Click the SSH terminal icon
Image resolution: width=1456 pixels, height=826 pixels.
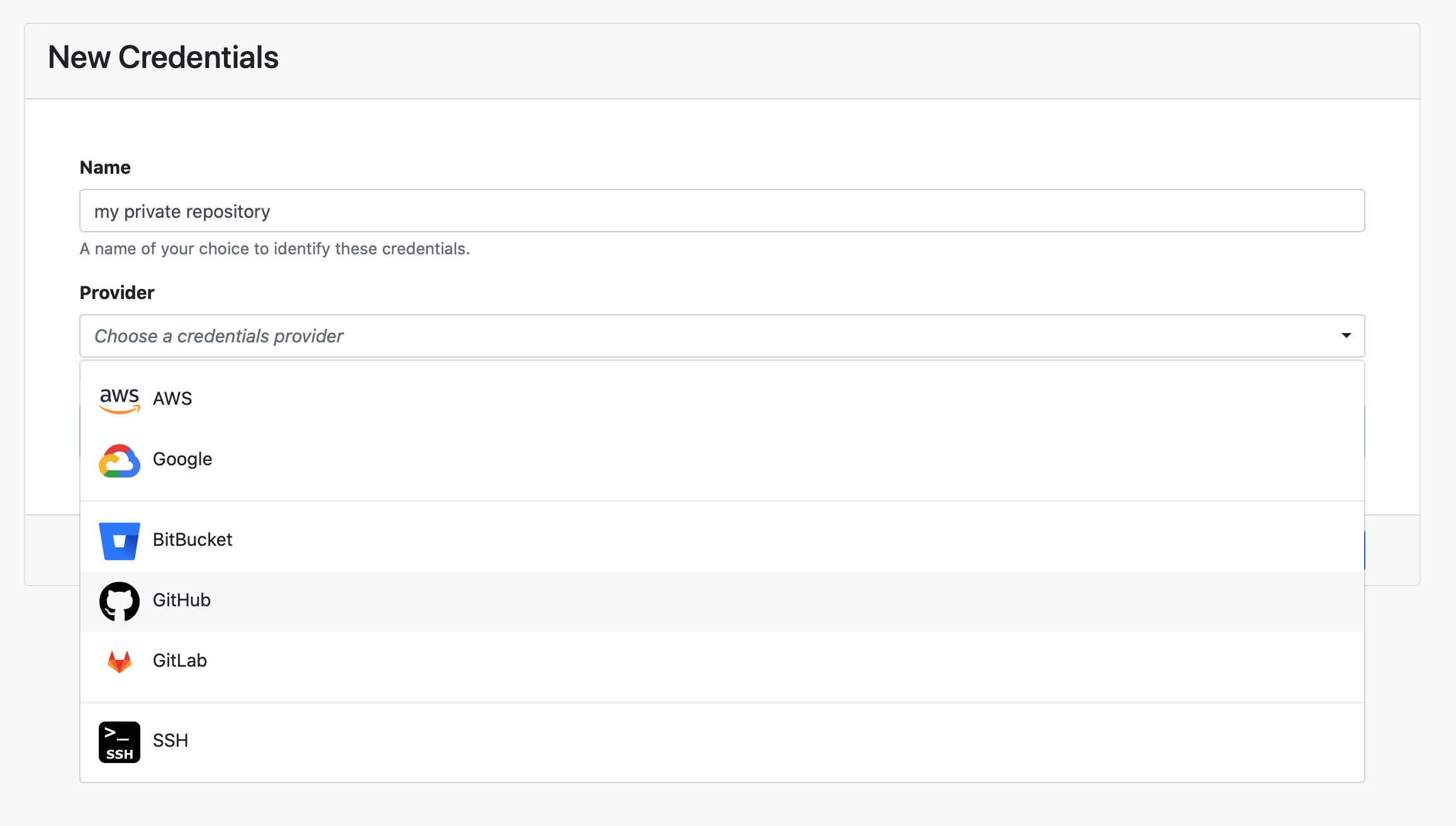click(119, 742)
